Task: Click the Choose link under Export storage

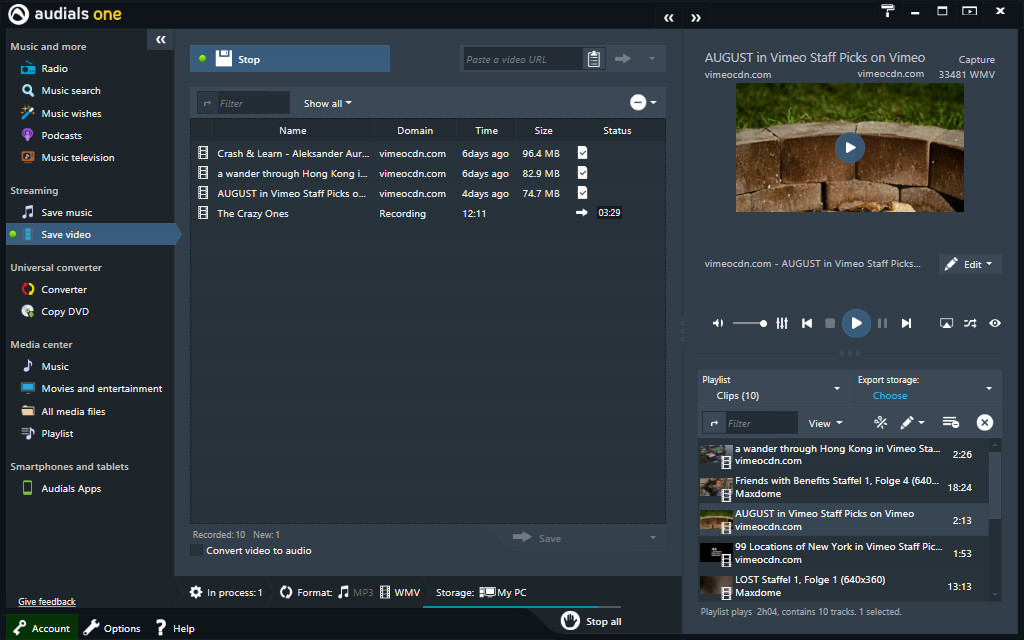Action: pos(889,396)
